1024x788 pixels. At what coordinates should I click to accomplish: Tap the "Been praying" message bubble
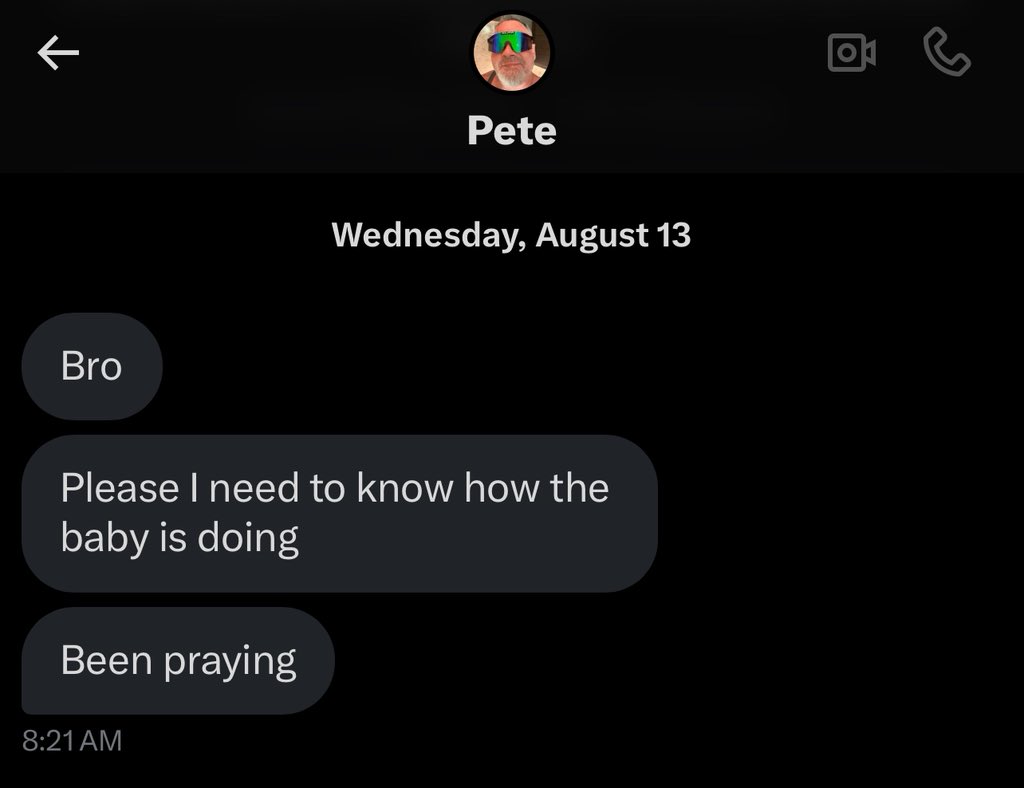click(178, 661)
